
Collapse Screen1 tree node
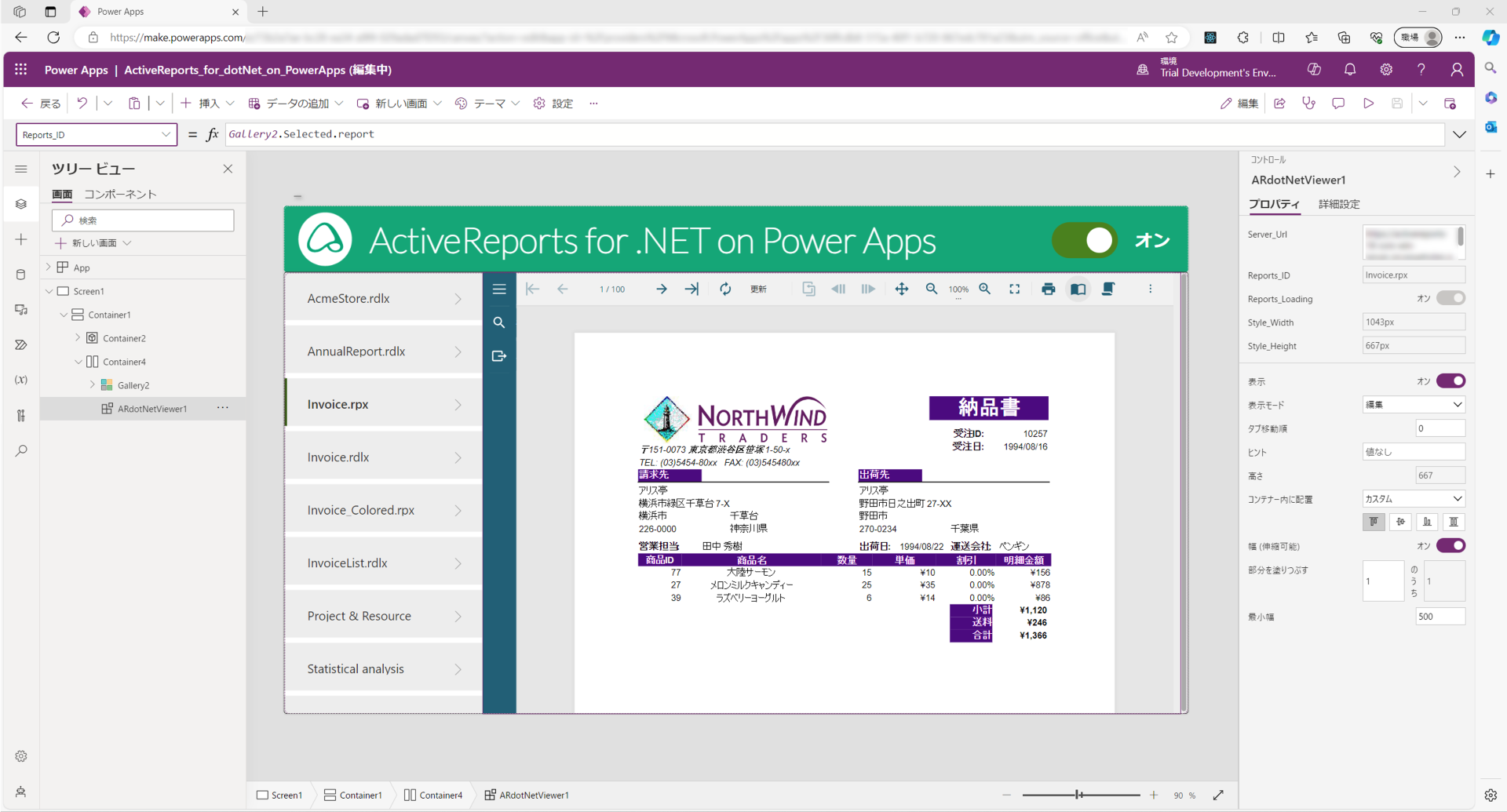pos(49,291)
